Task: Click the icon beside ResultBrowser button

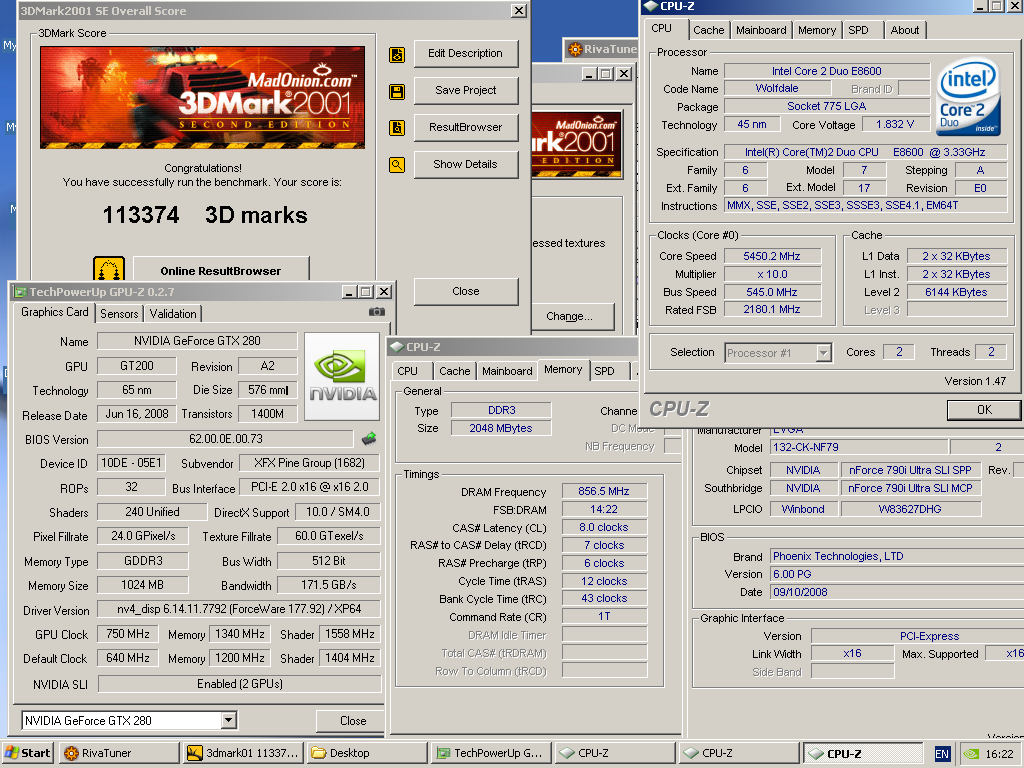Action: click(397, 128)
